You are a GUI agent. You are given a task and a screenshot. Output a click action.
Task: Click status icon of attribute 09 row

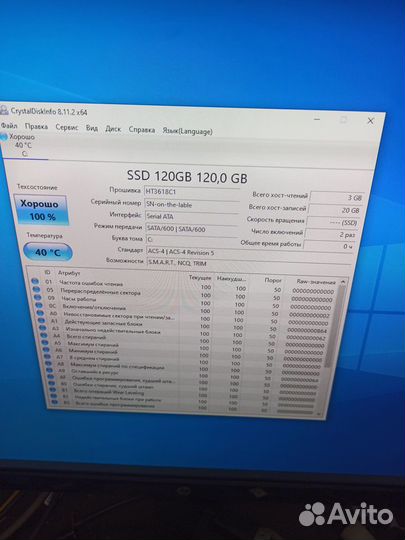38,297
